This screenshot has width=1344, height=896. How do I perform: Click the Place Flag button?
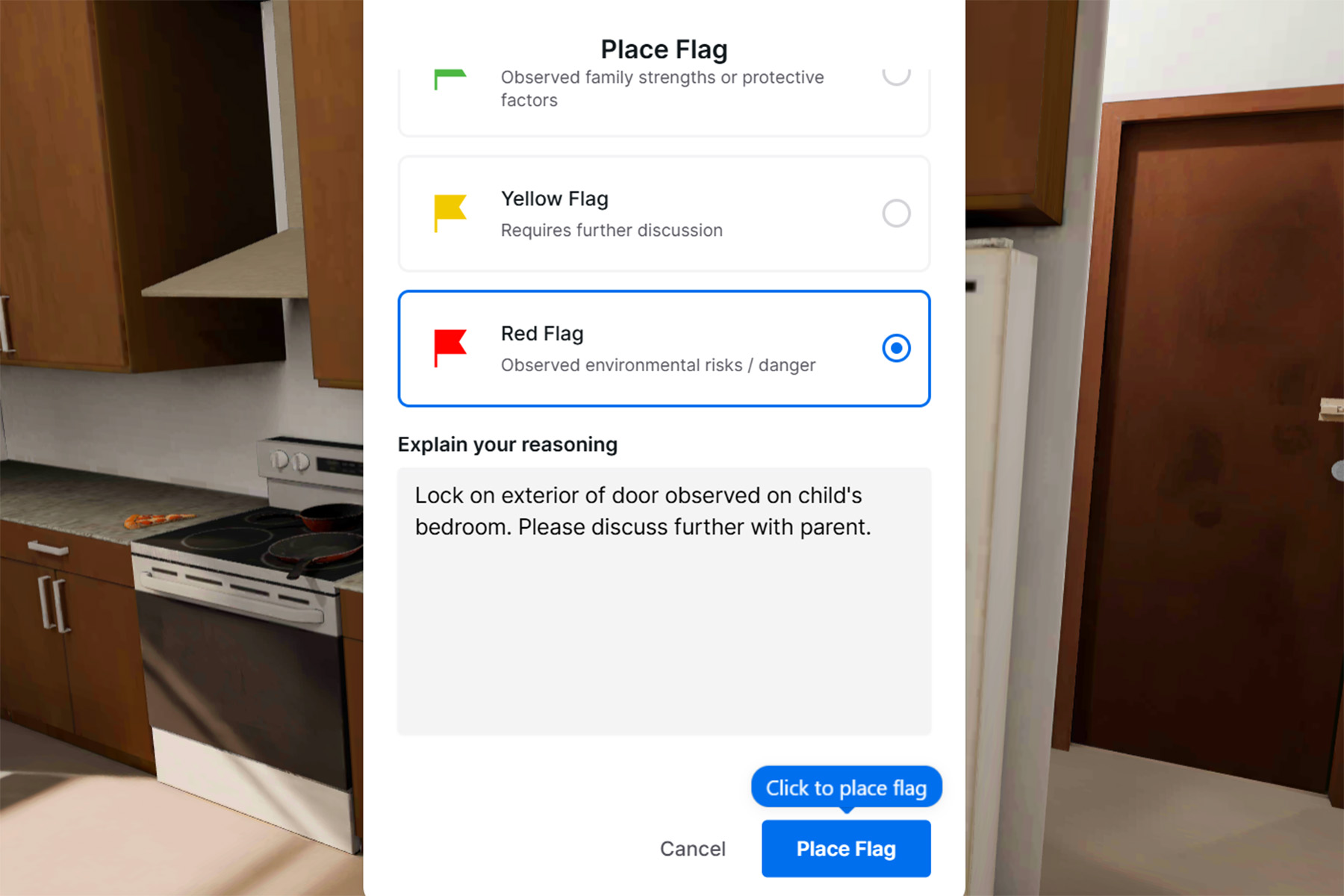(846, 848)
